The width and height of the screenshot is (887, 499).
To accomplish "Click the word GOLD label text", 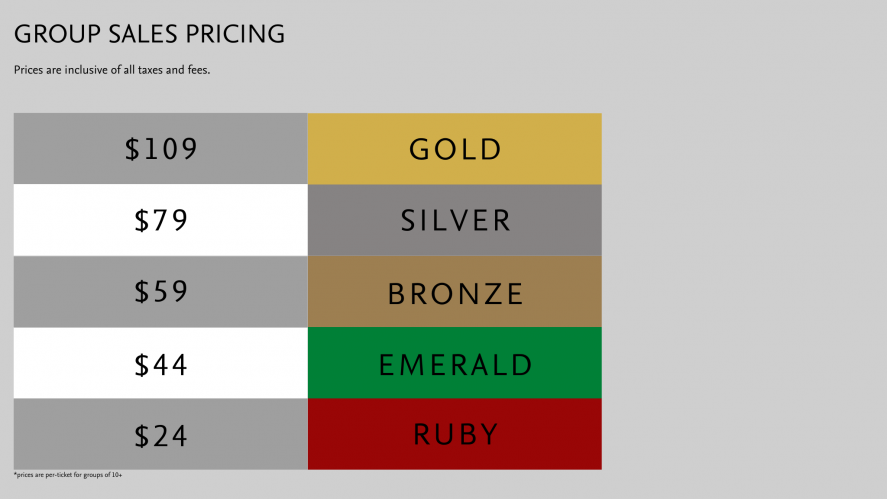I will pyautogui.click(x=455, y=150).
